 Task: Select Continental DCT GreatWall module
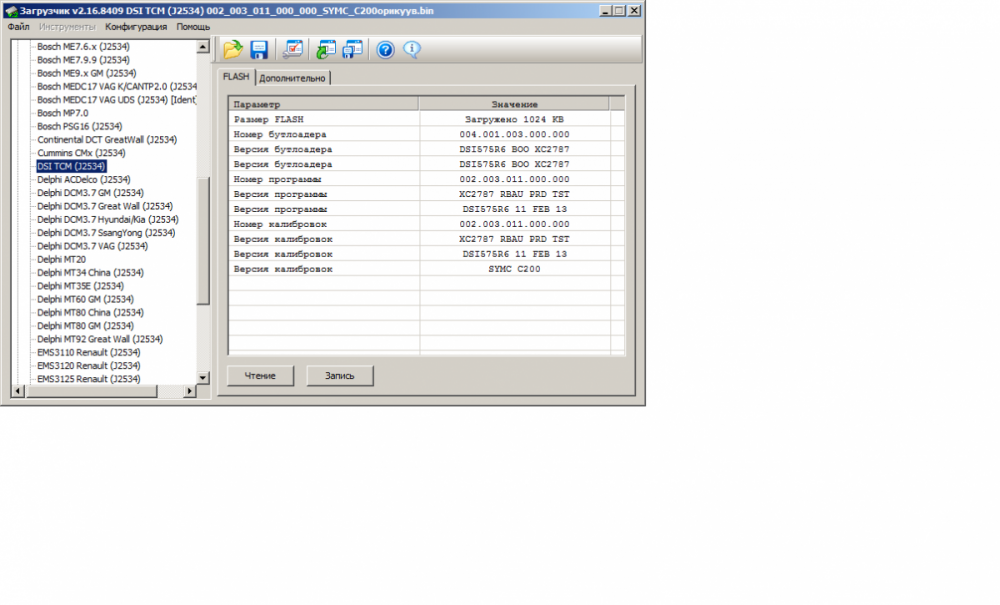(107, 140)
